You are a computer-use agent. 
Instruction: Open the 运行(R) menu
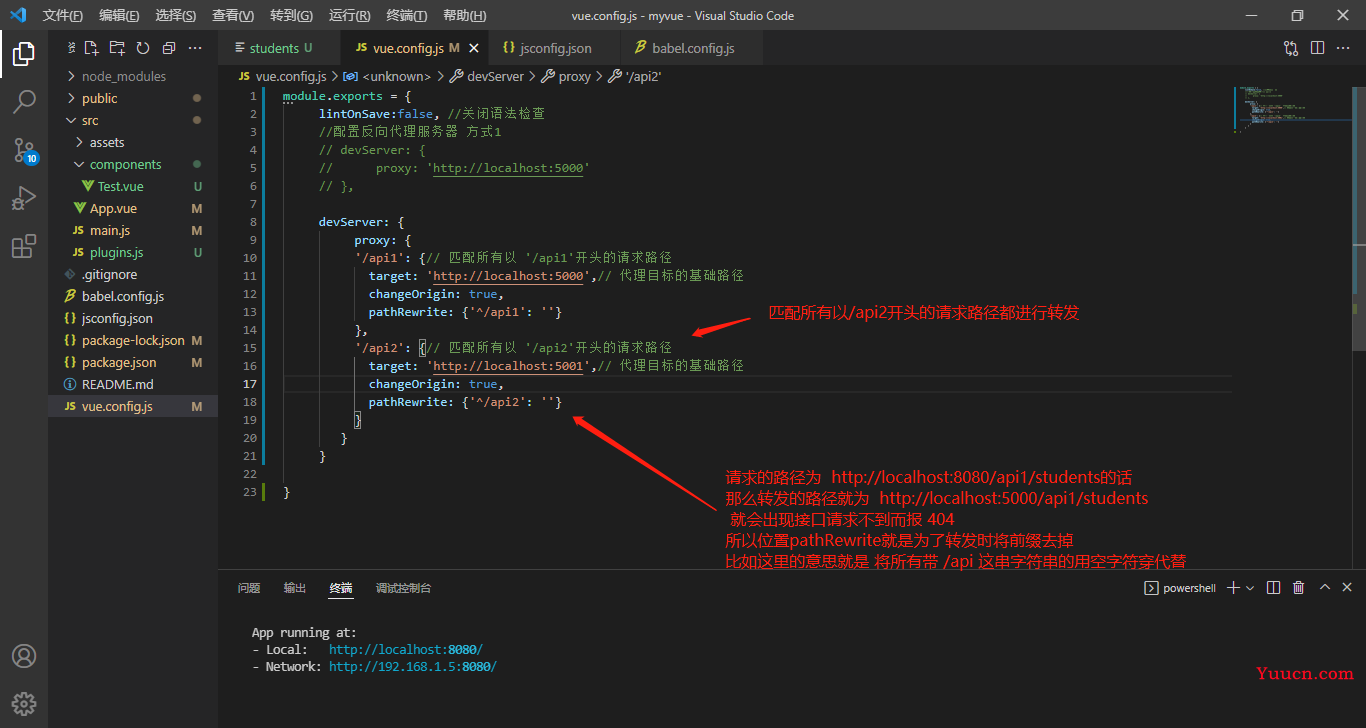coord(349,16)
